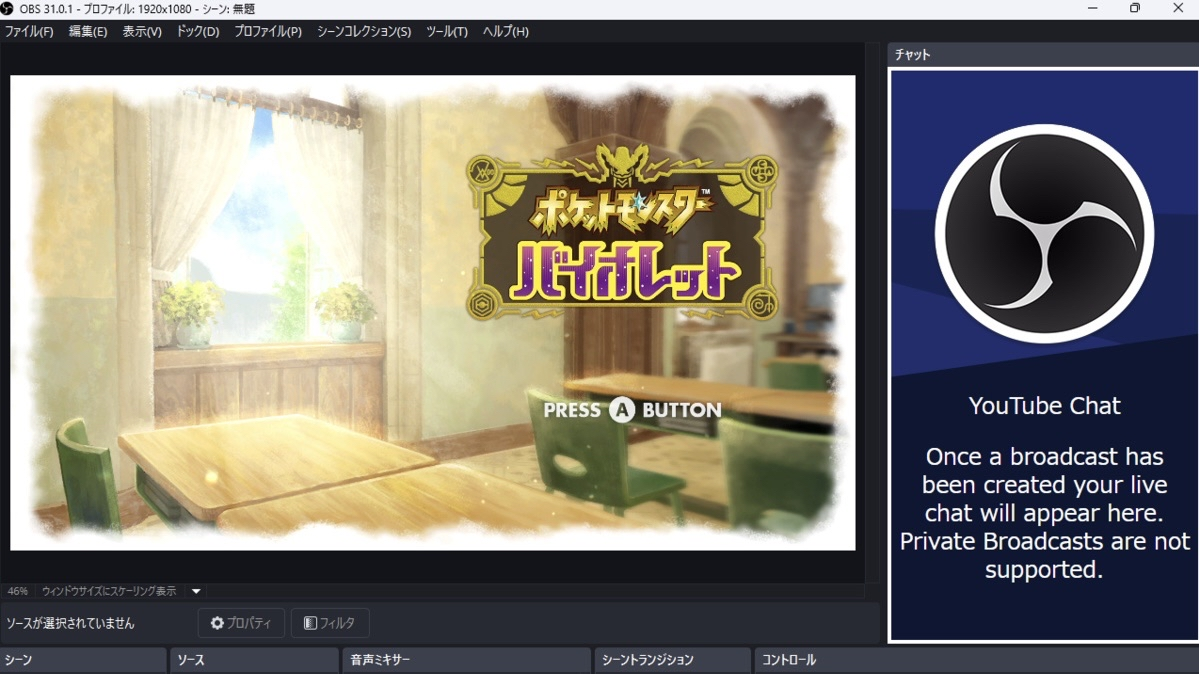The width and height of the screenshot is (1199, 674).
Task: Click ソースが選択されていません status text
Action: click(70, 623)
